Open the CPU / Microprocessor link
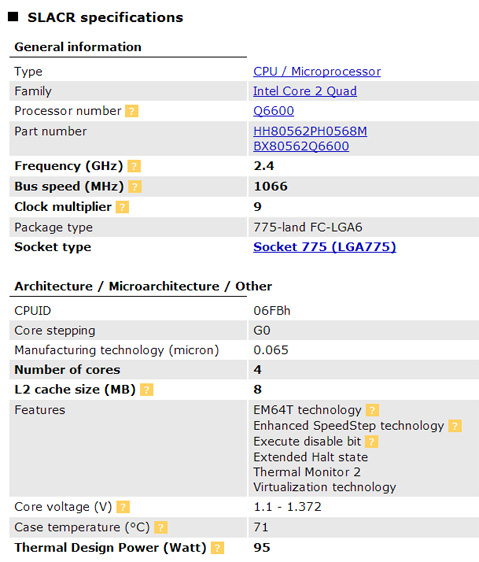The width and height of the screenshot is (479, 562). tap(317, 71)
